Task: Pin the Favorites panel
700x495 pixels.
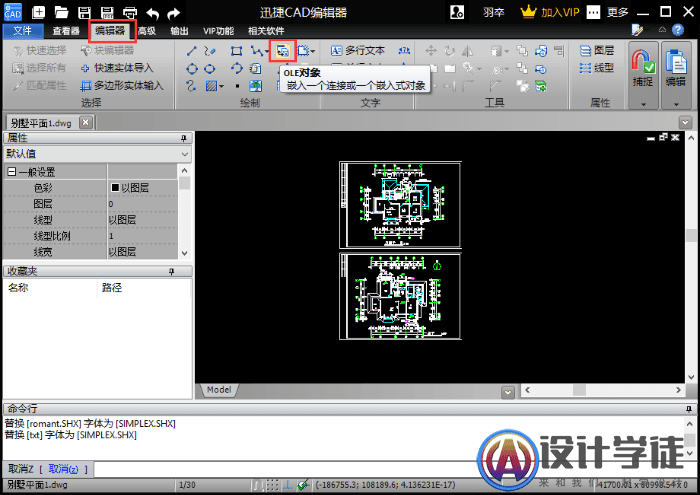Action: (171, 271)
